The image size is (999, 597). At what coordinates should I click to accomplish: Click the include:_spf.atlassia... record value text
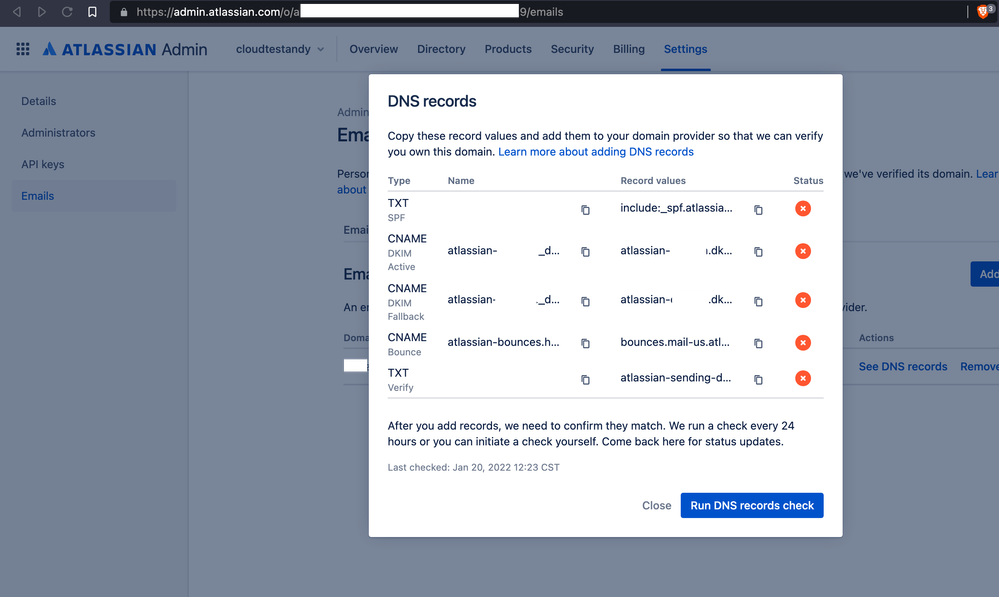676,208
